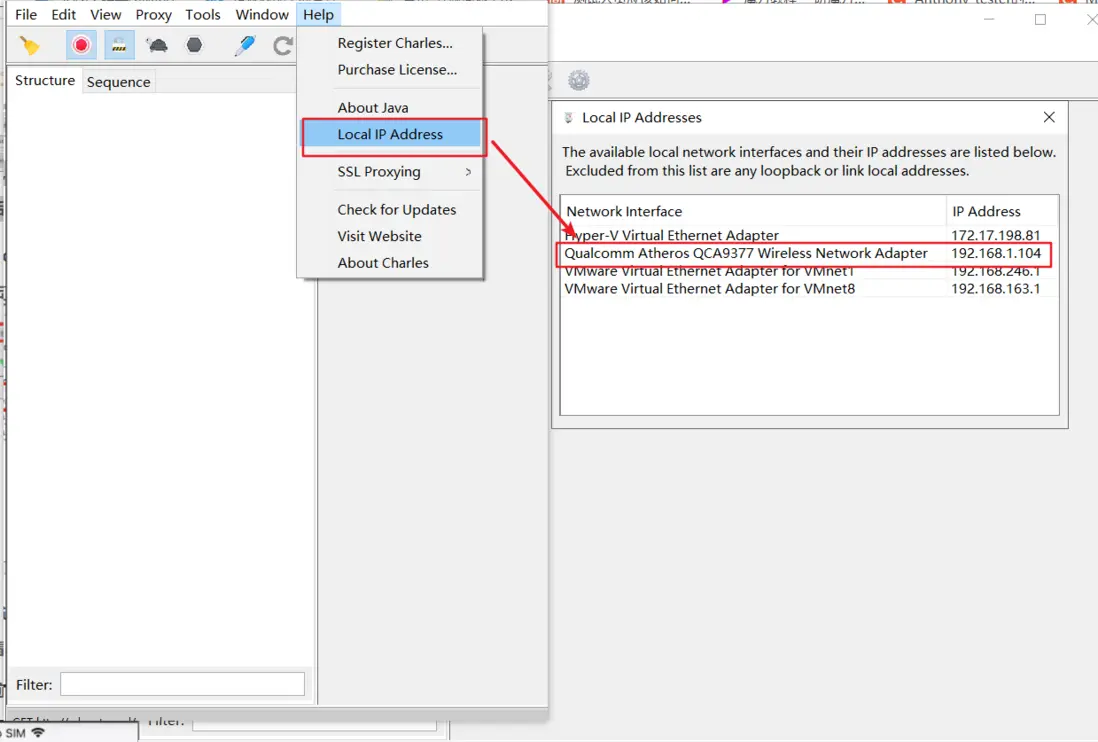Image resolution: width=1098 pixels, height=742 pixels.
Task: Close the Local IP Addresses dialog
Action: (x=1049, y=117)
